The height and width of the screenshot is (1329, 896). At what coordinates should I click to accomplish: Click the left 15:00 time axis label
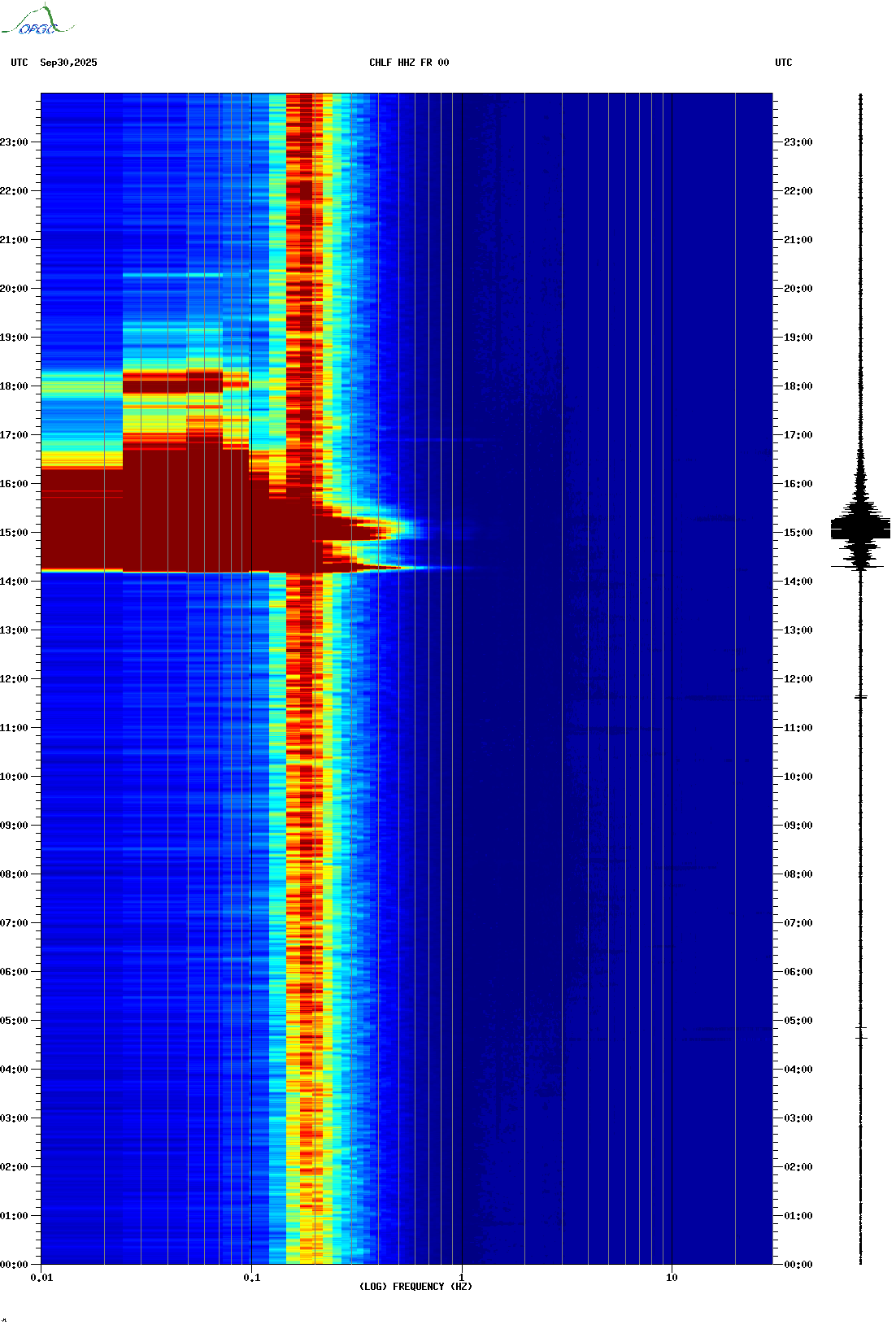[14, 533]
